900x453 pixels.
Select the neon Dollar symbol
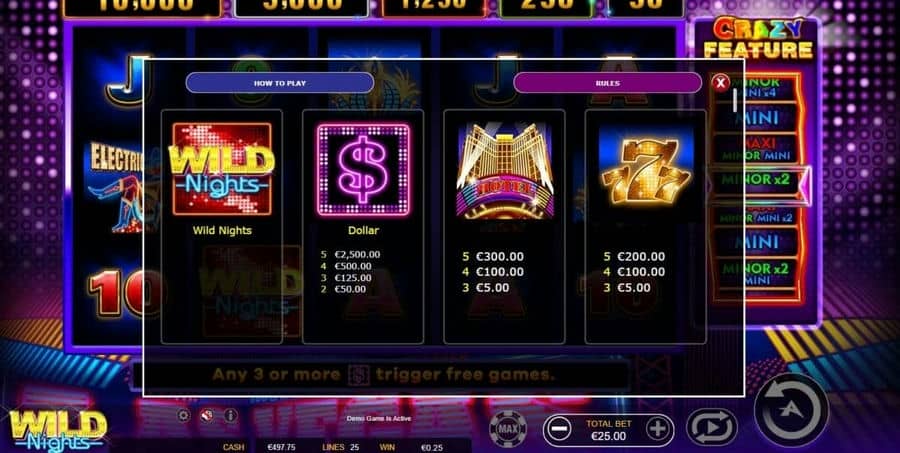coord(363,169)
